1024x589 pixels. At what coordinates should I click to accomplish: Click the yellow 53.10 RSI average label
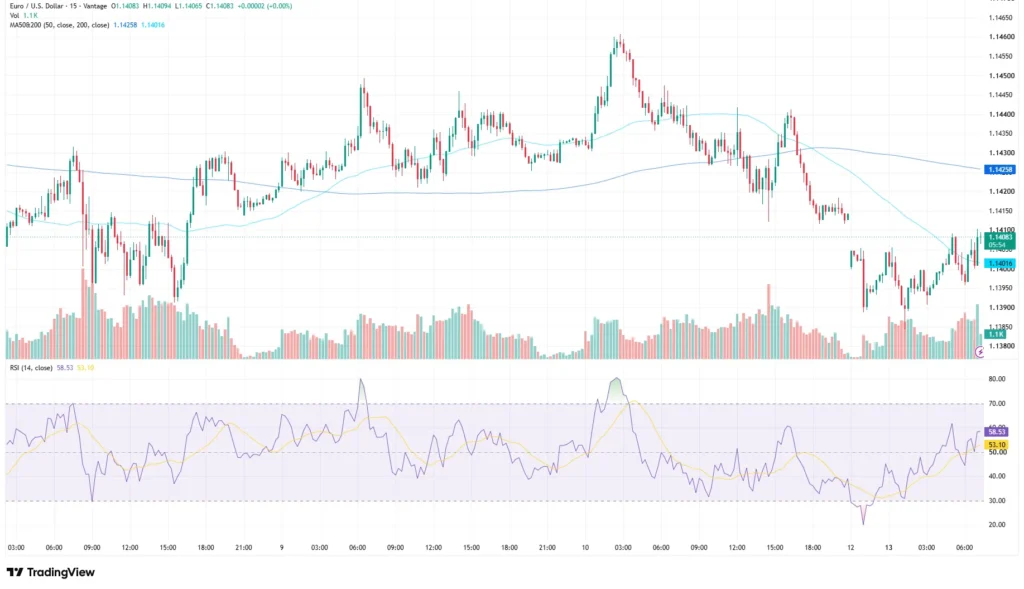pyautogui.click(x=997, y=445)
